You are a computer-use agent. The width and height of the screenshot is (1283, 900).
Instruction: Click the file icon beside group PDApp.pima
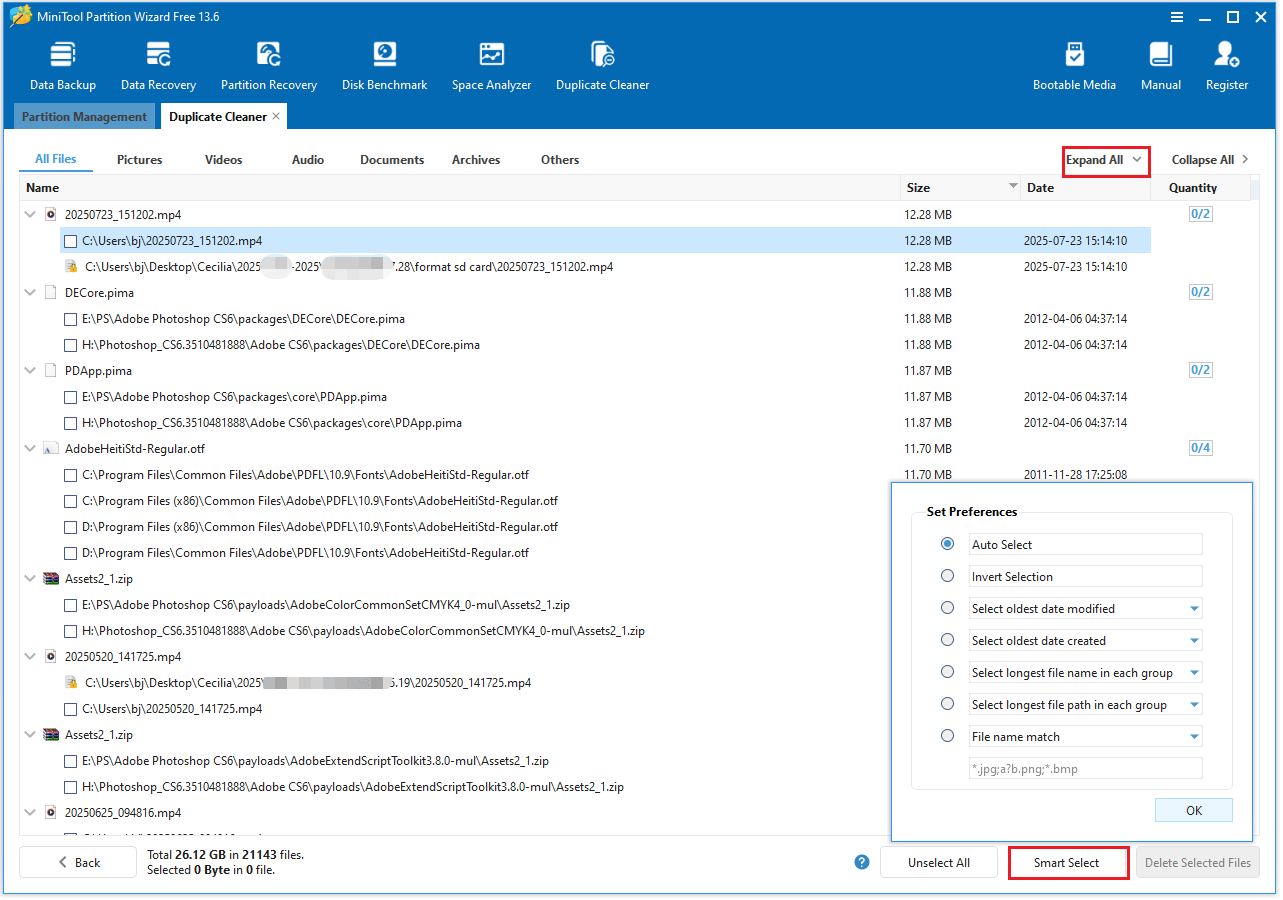tap(51, 371)
